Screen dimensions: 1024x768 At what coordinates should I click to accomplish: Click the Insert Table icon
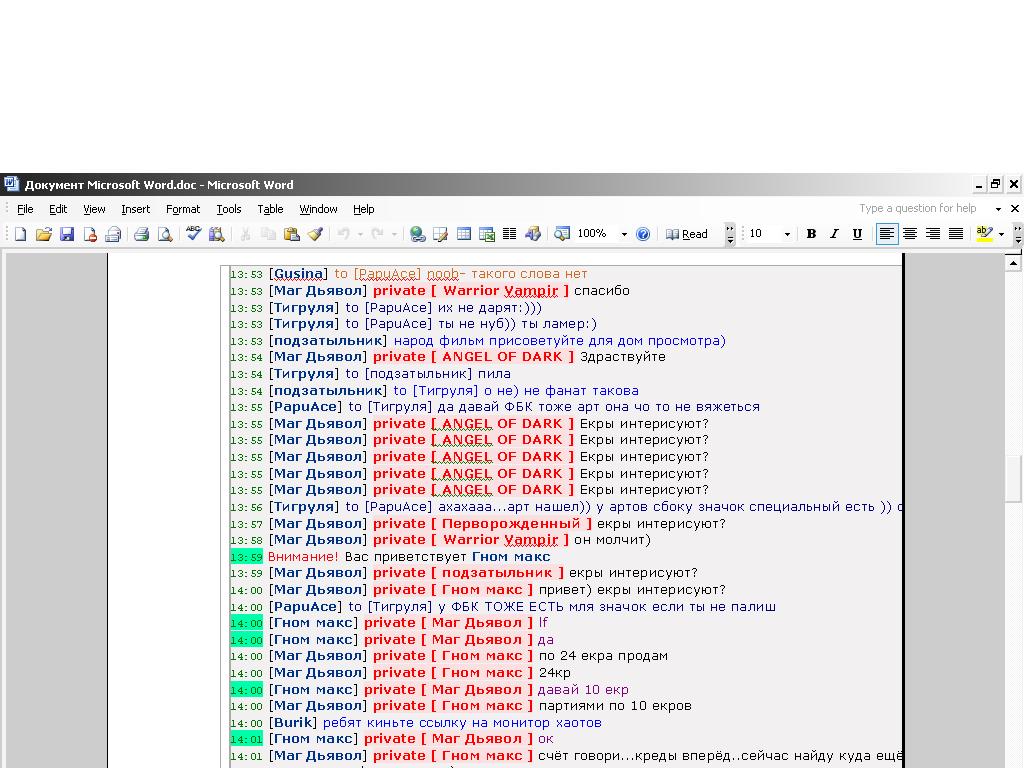pyautogui.click(x=464, y=234)
